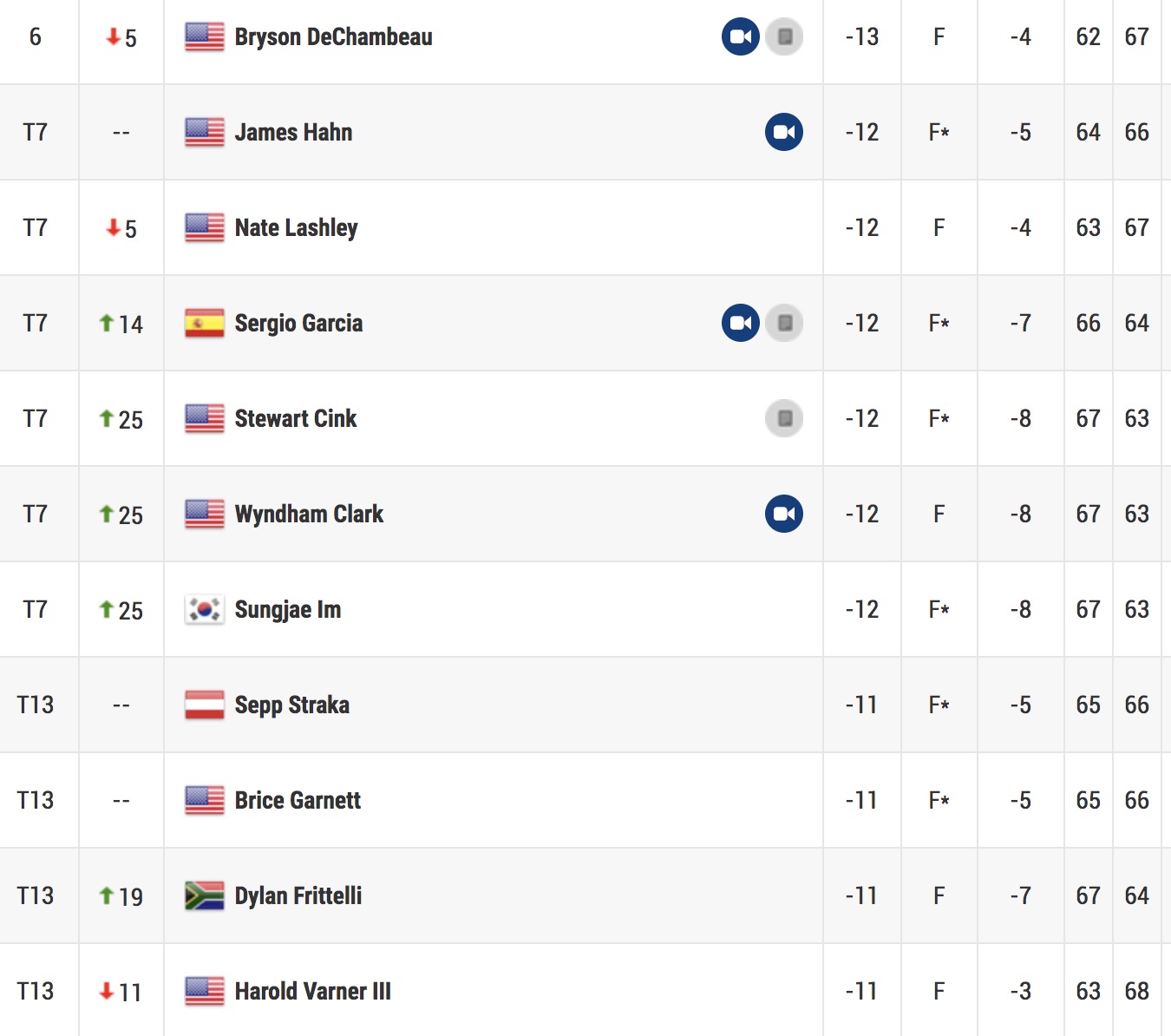Expand Nate Lashley player row

585,227
